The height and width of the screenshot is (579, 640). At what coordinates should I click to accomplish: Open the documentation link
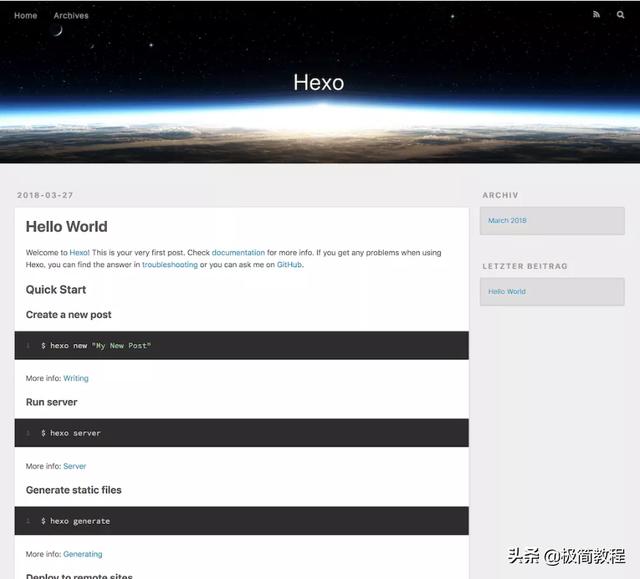[x=238, y=253]
